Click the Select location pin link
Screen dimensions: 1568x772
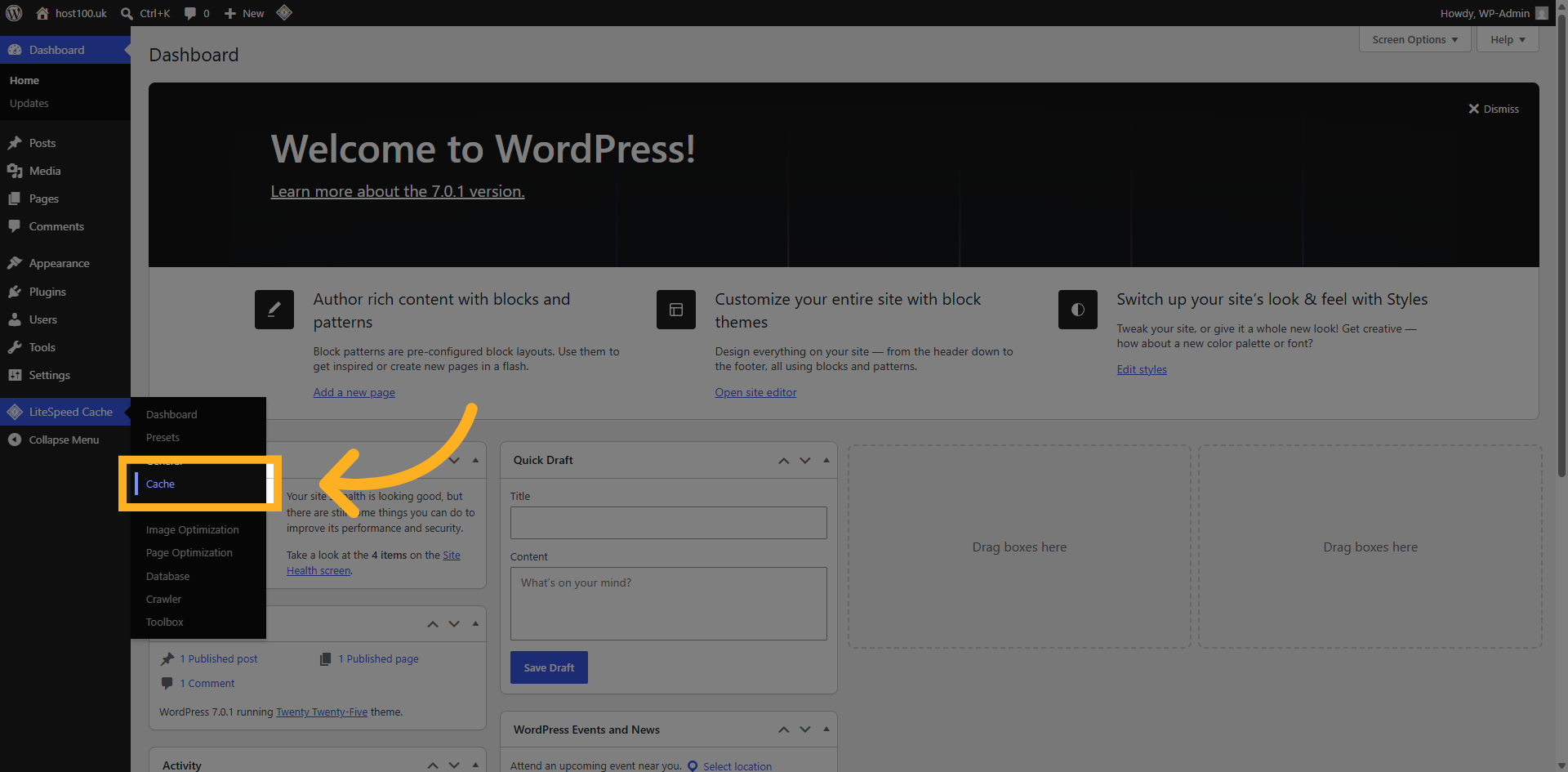click(729, 766)
